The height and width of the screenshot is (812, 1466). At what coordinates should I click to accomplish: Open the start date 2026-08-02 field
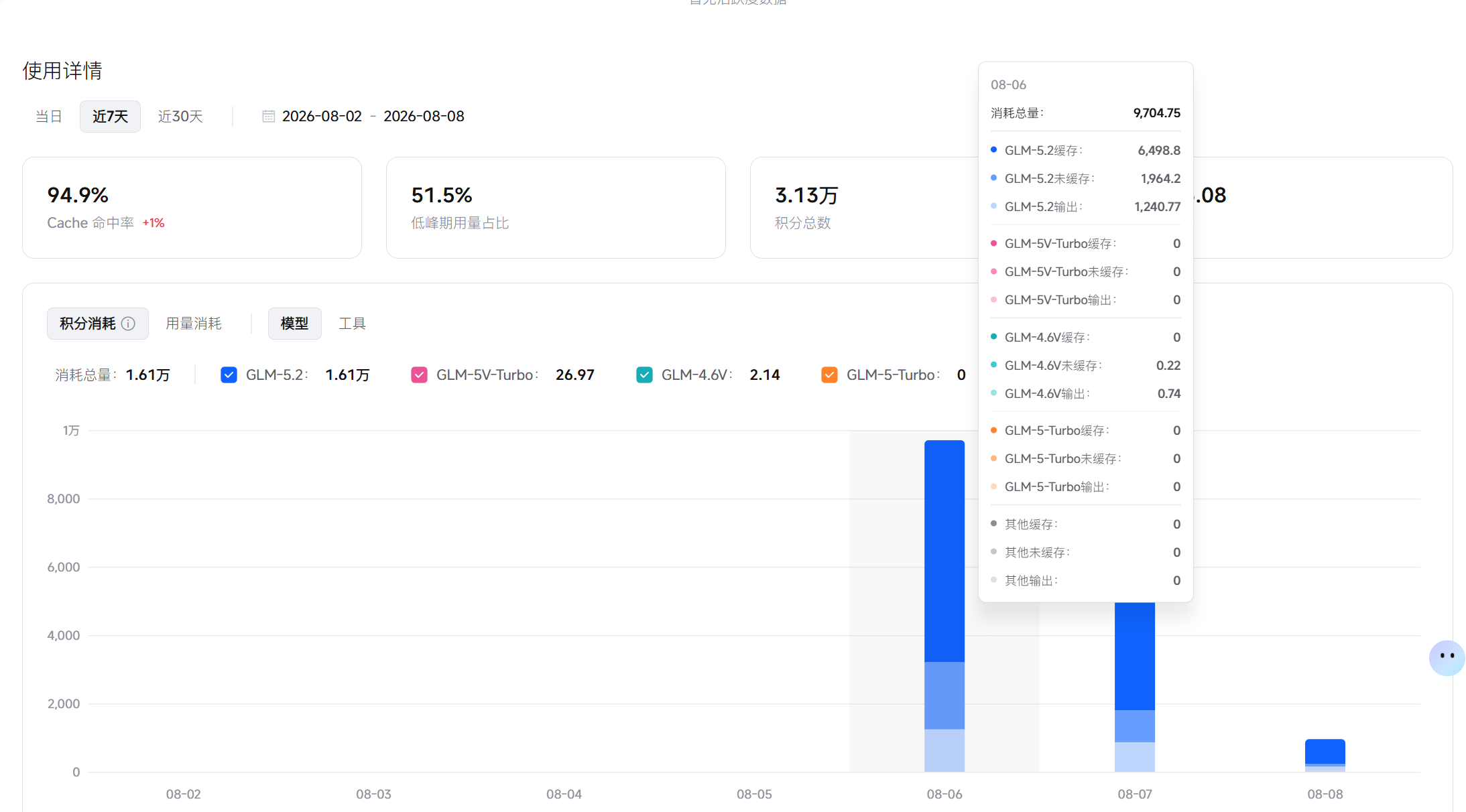[322, 117]
